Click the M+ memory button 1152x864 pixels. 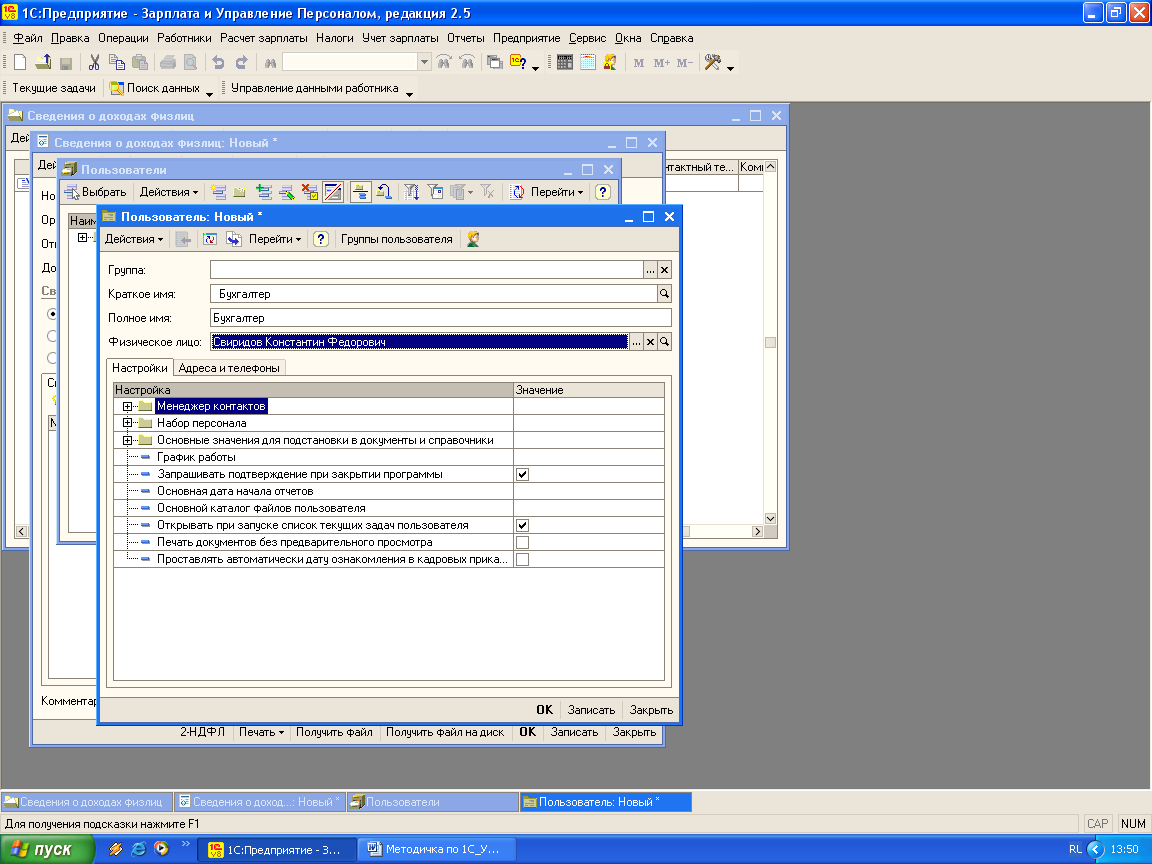tap(661, 62)
